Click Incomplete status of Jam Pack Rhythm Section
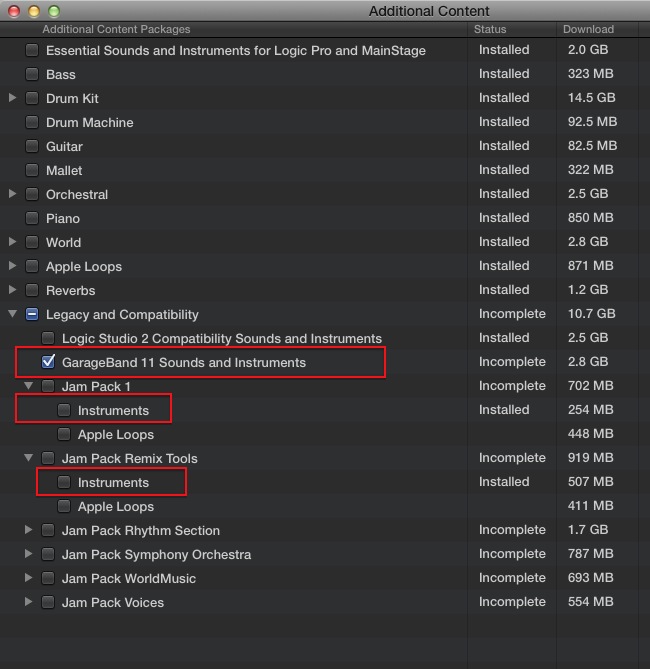The width and height of the screenshot is (650, 669). coord(512,529)
